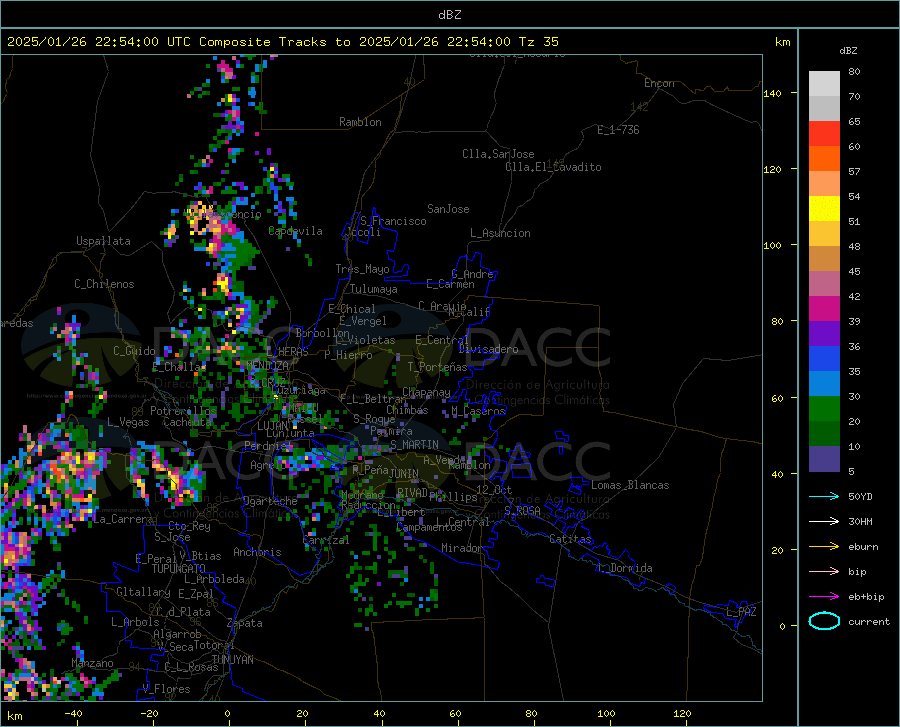This screenshot has width=900, height=727.
Task: Select the magenta 42 dBZ color swatch
Action: (824, 309)
